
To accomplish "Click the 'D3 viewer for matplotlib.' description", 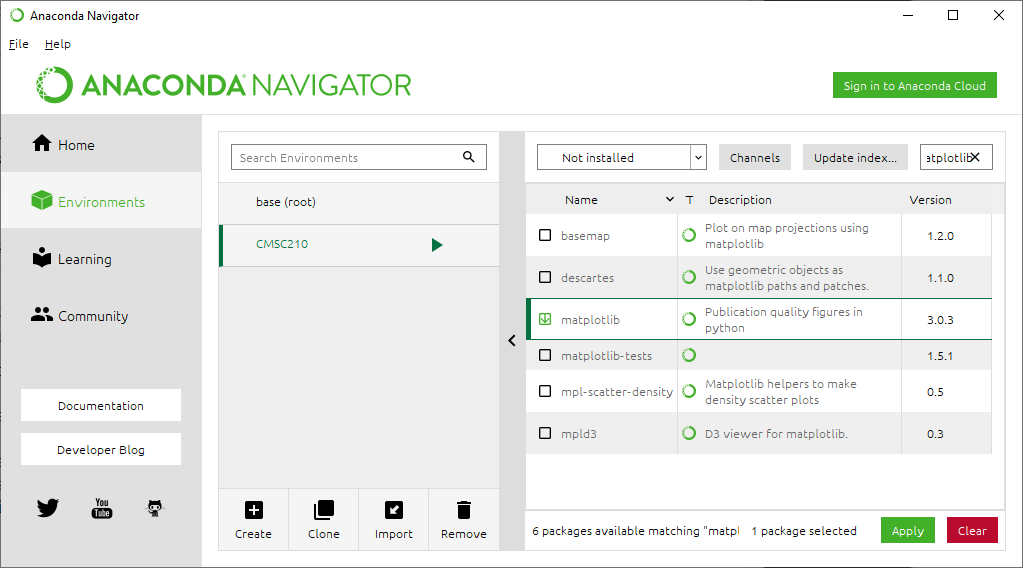I will (x=776, y=434).
